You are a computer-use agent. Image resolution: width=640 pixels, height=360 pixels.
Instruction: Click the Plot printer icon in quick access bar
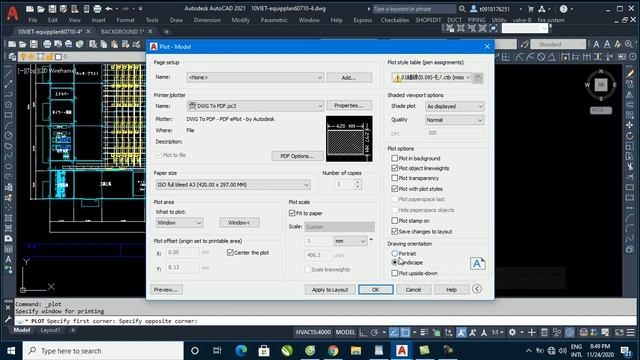pyautogui.click(x=97, y=9)
